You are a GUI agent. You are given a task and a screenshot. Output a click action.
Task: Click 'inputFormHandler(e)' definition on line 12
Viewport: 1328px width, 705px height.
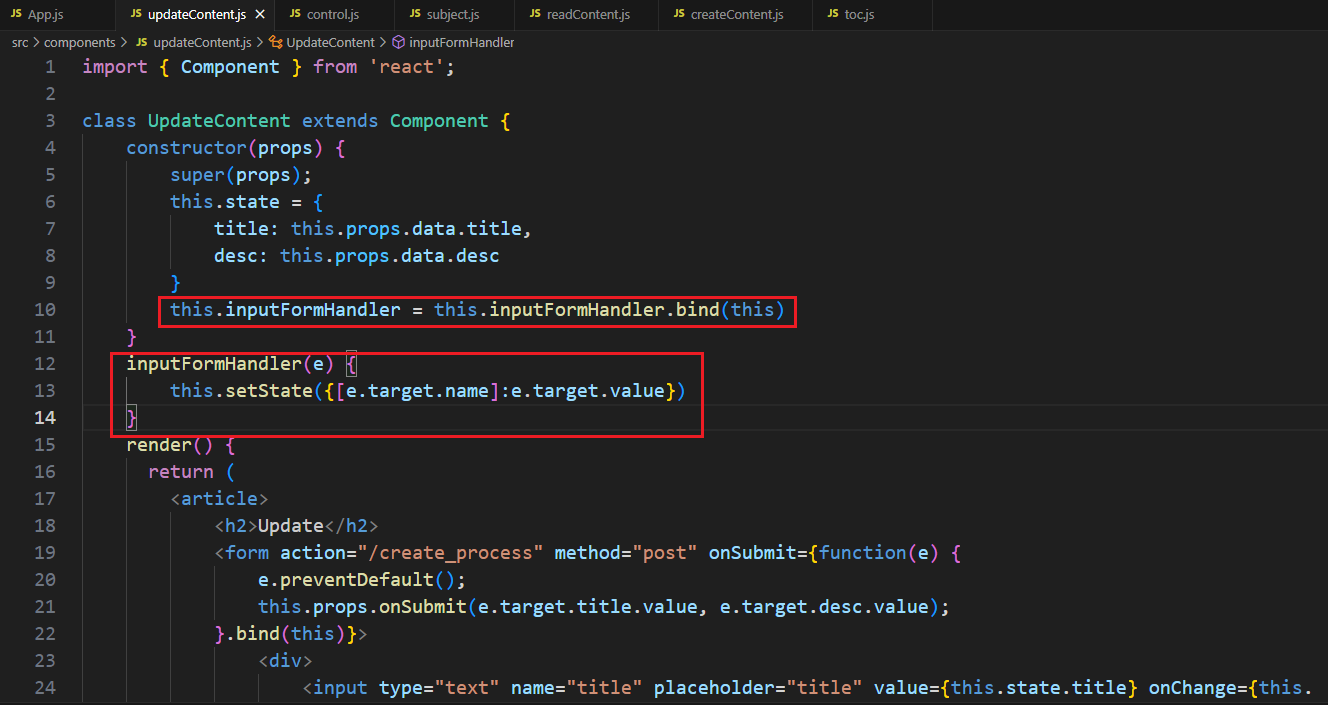click(230, 364)
